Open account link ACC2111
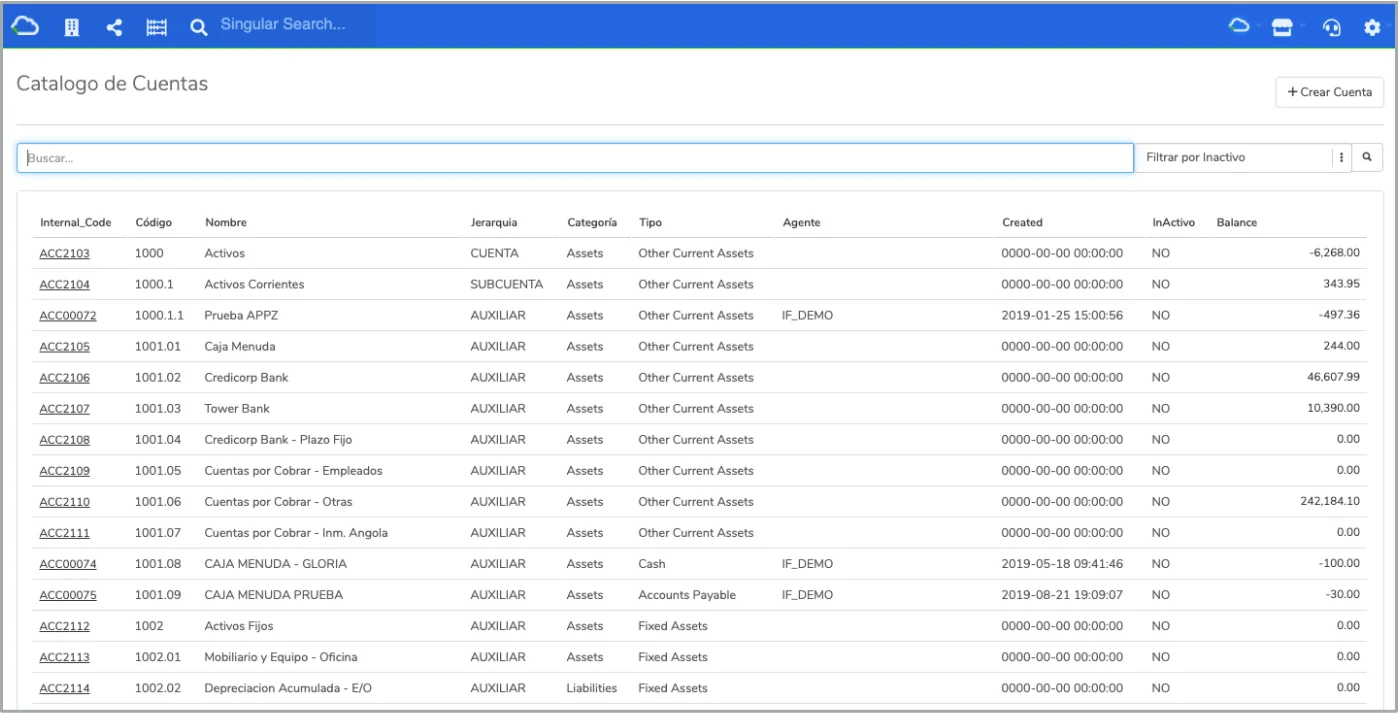 point(65,532)
